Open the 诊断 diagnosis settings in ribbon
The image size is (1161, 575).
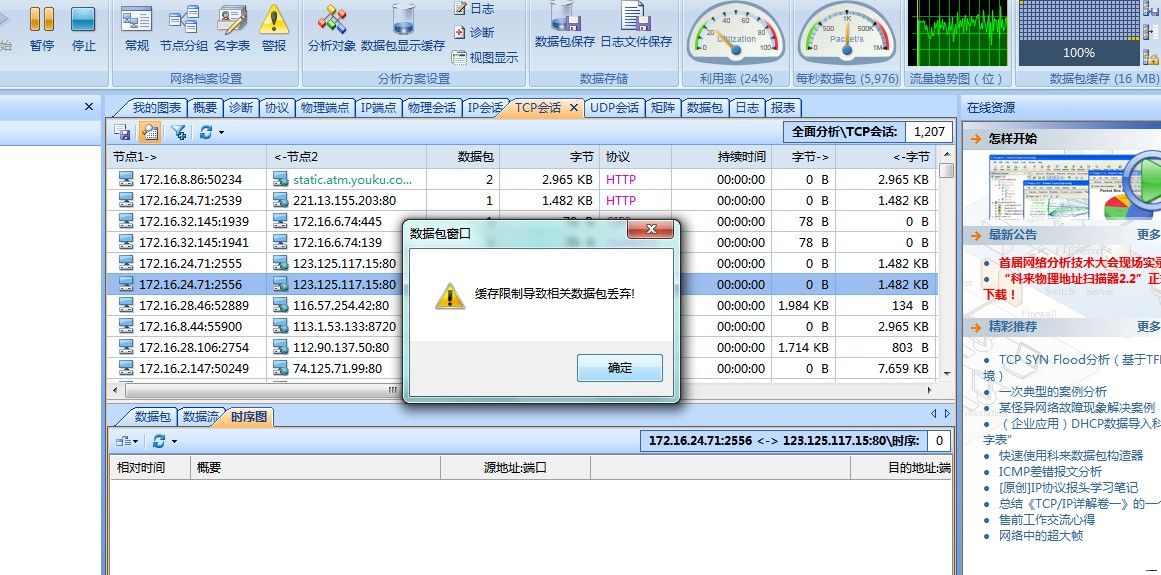473,33
